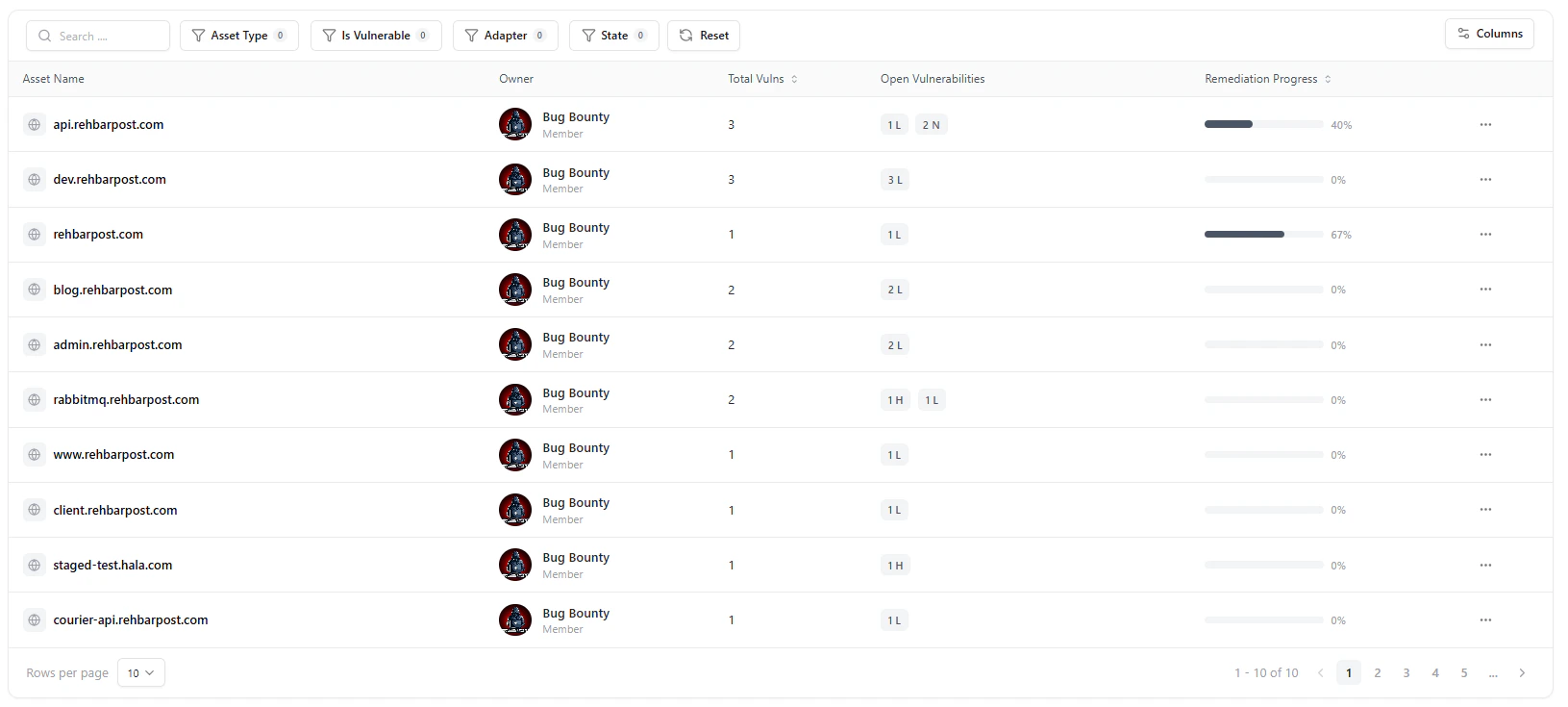This screenshot has width=1568, height=707.
Task: Click the 2N badge for api.rehbarpost.com
Action: coord(931,124)
